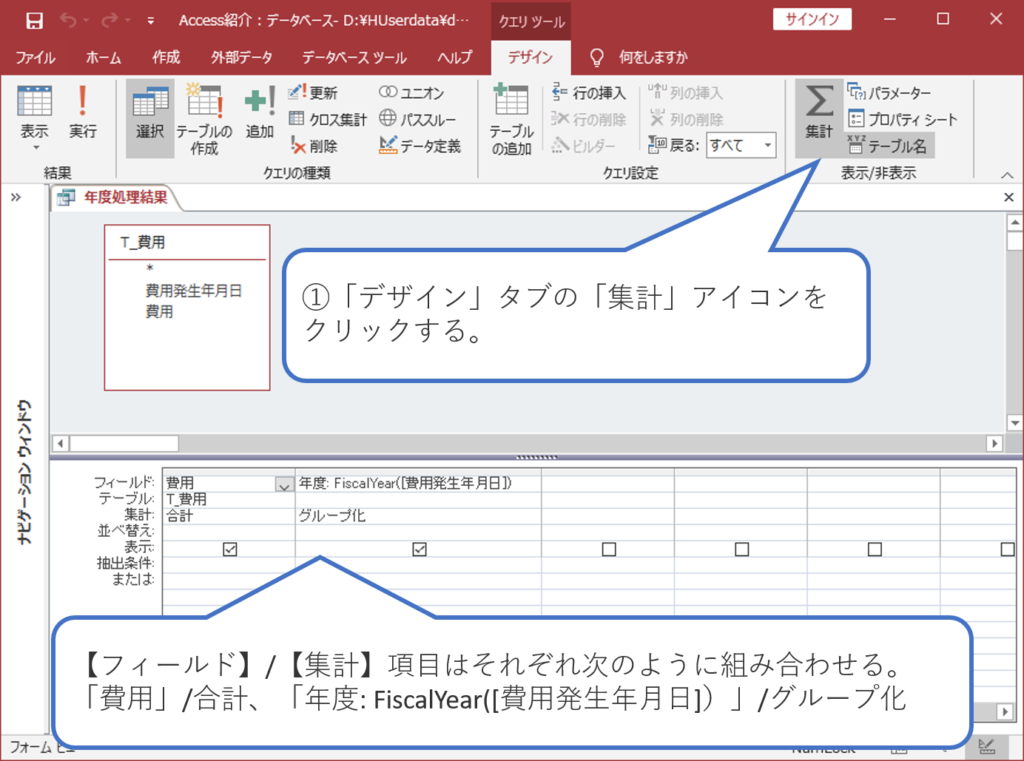Switch to the 外部データ tab
Screen dimensions: 1024x761
click(x=241, y=57)
